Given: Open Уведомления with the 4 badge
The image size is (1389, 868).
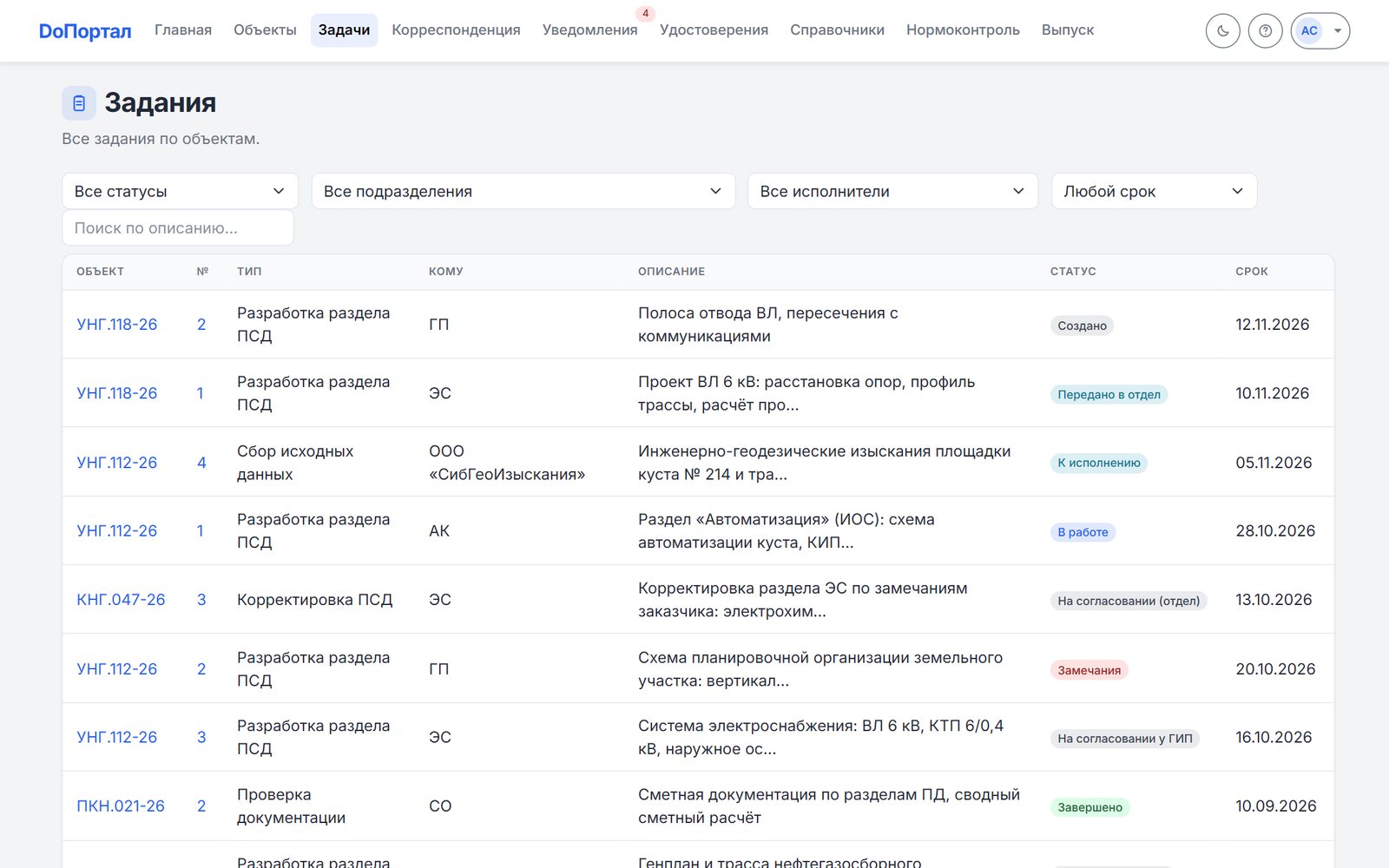Looking at the screenshot, I should click(x=590, y=30).
